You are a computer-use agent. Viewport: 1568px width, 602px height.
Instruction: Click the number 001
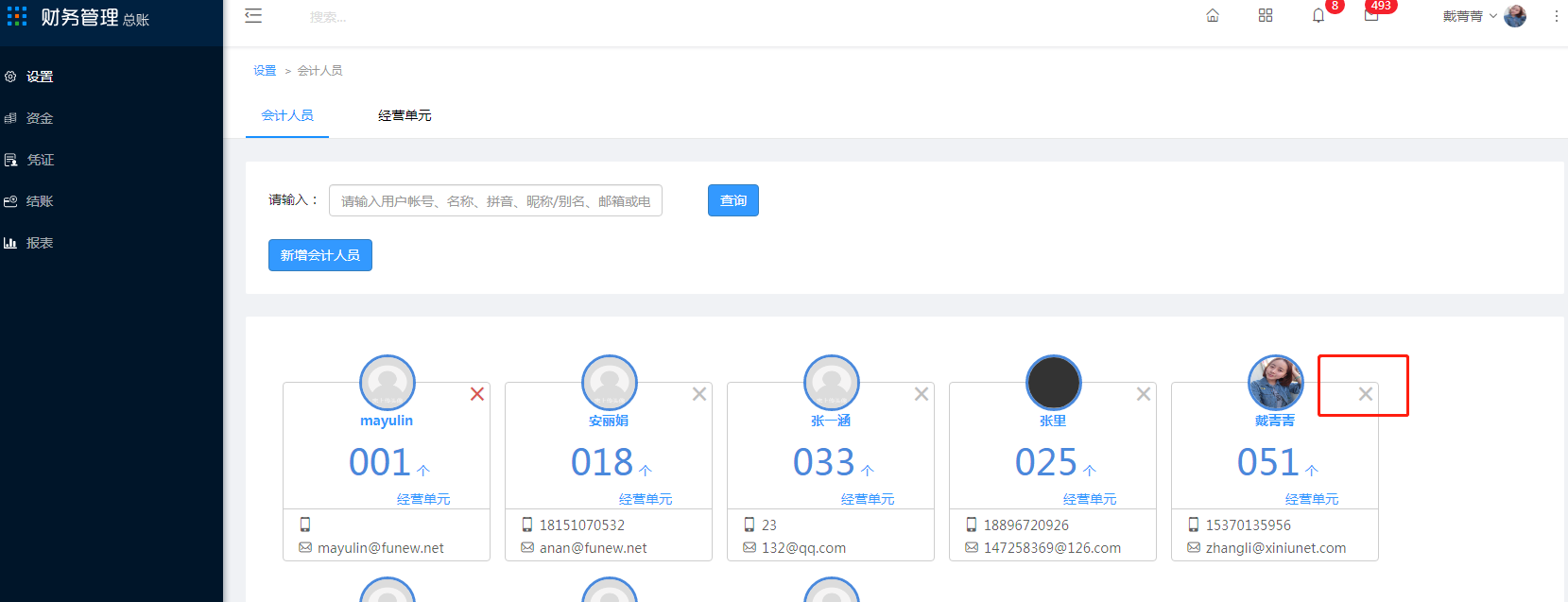(380, 462)
